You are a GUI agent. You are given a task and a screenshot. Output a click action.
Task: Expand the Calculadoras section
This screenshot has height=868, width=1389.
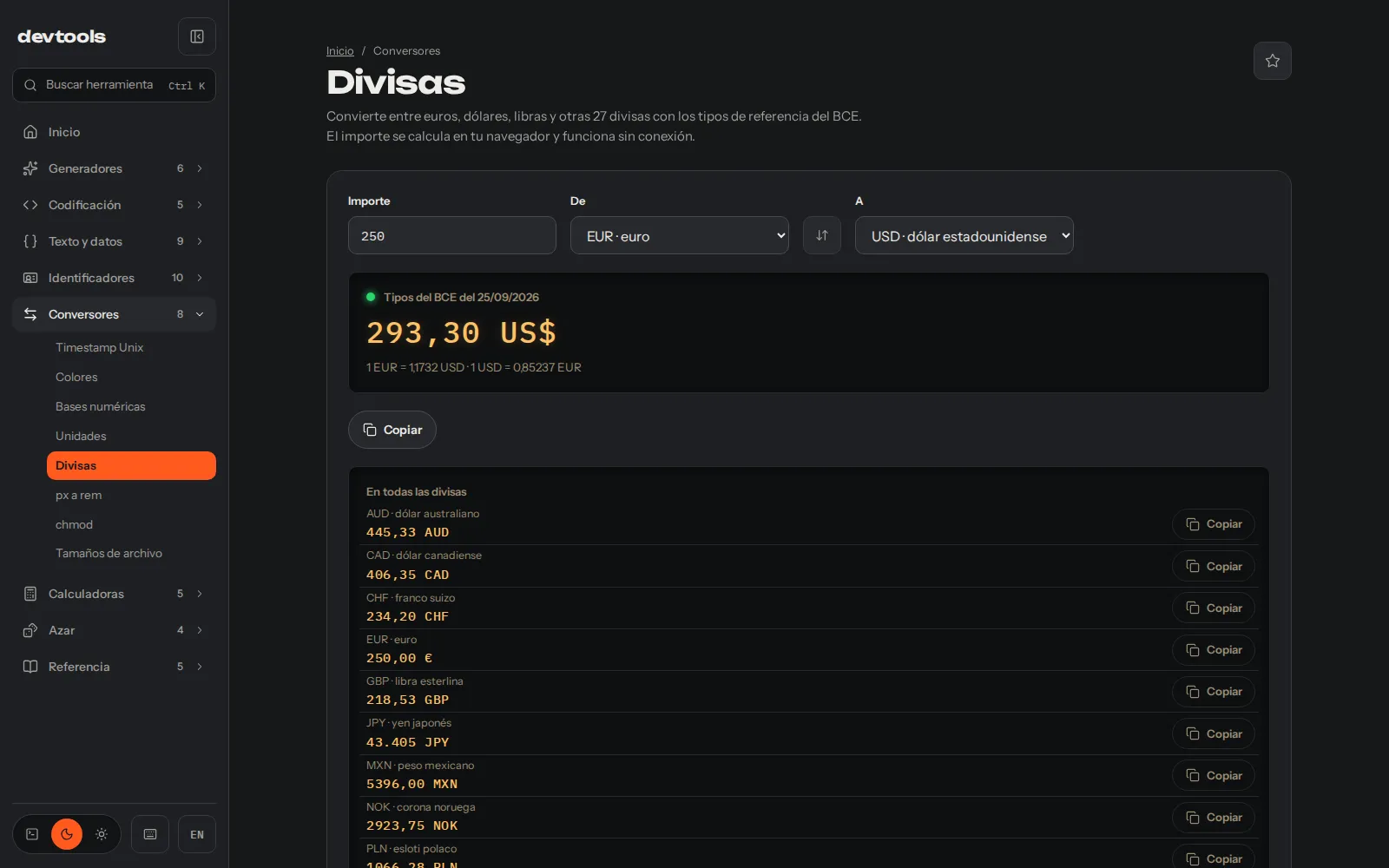coord(114,594)
